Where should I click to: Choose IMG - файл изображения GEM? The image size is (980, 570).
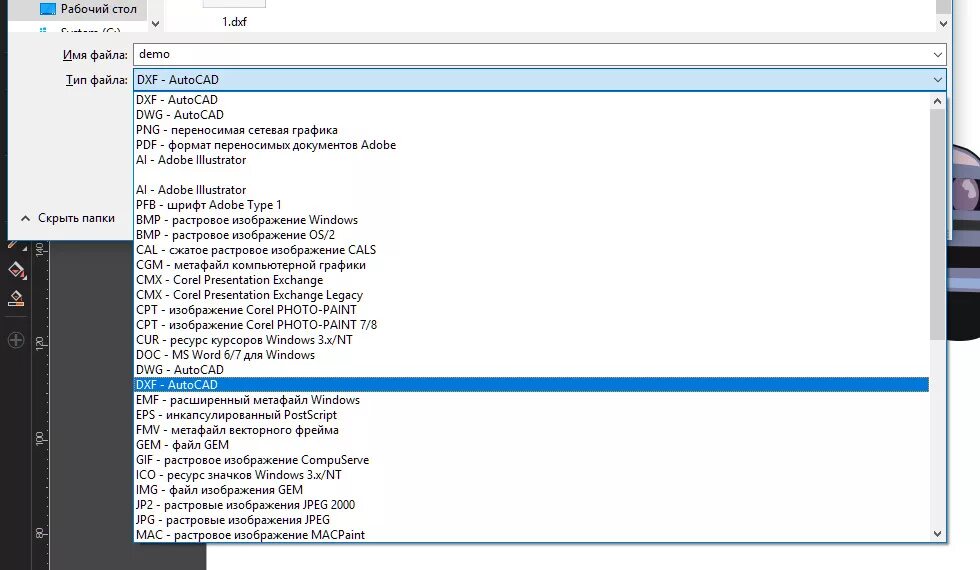531,490
